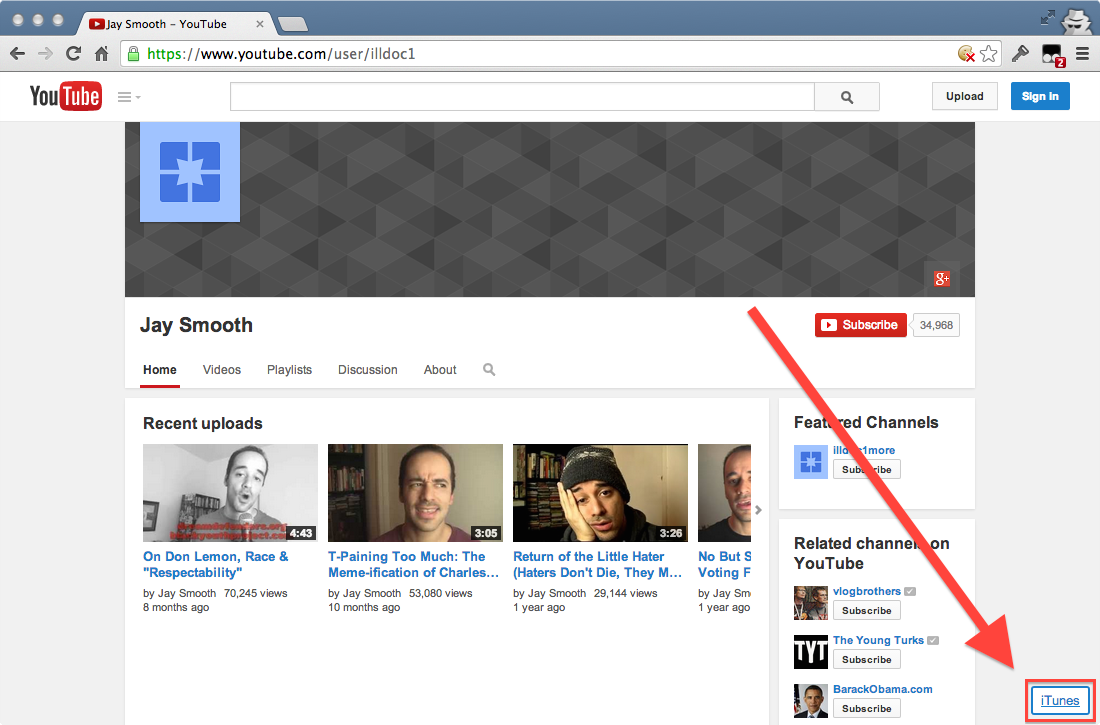
Task: Open the illdoc1more featured channel link
Action: point(864,450)
